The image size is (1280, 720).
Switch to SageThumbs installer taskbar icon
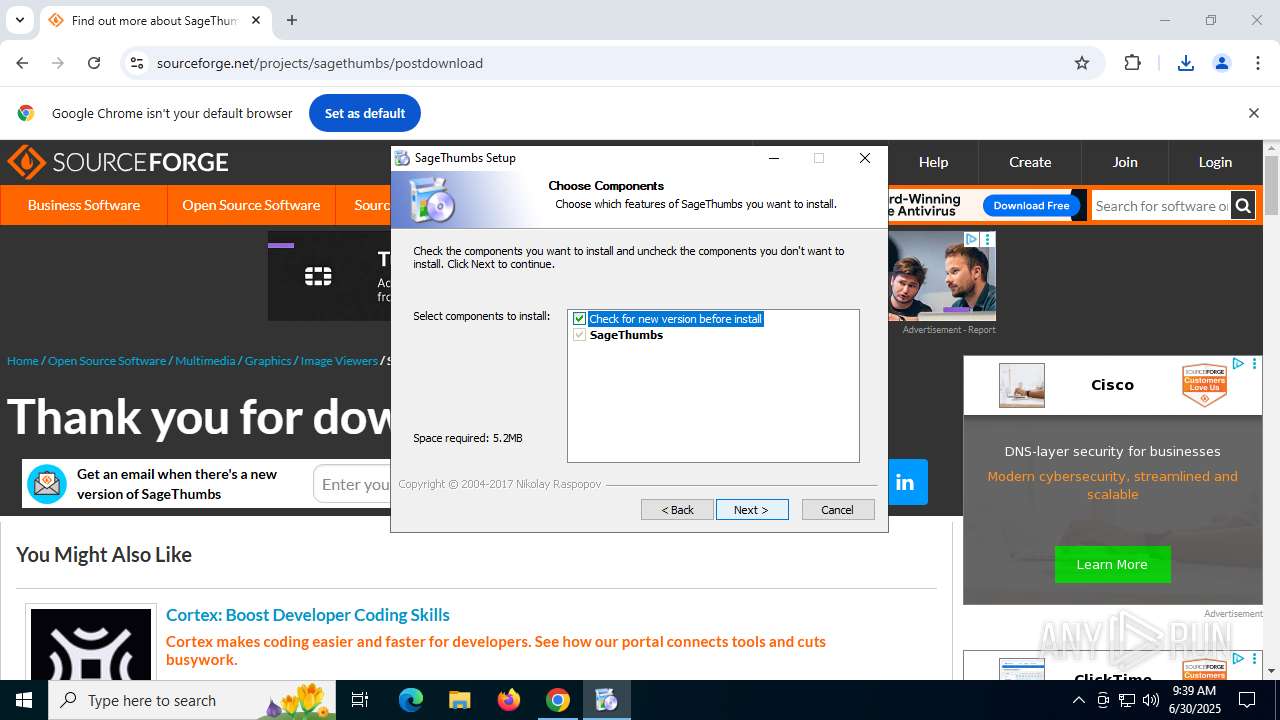coord(607,700)
